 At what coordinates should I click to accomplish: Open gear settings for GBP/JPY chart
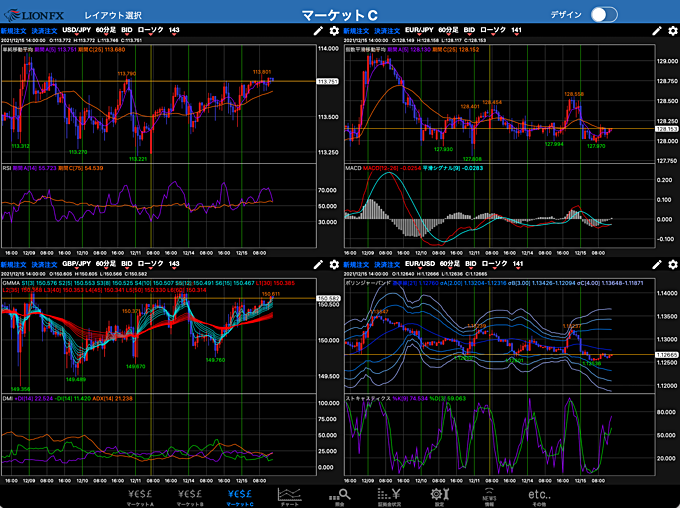(333, 265)
